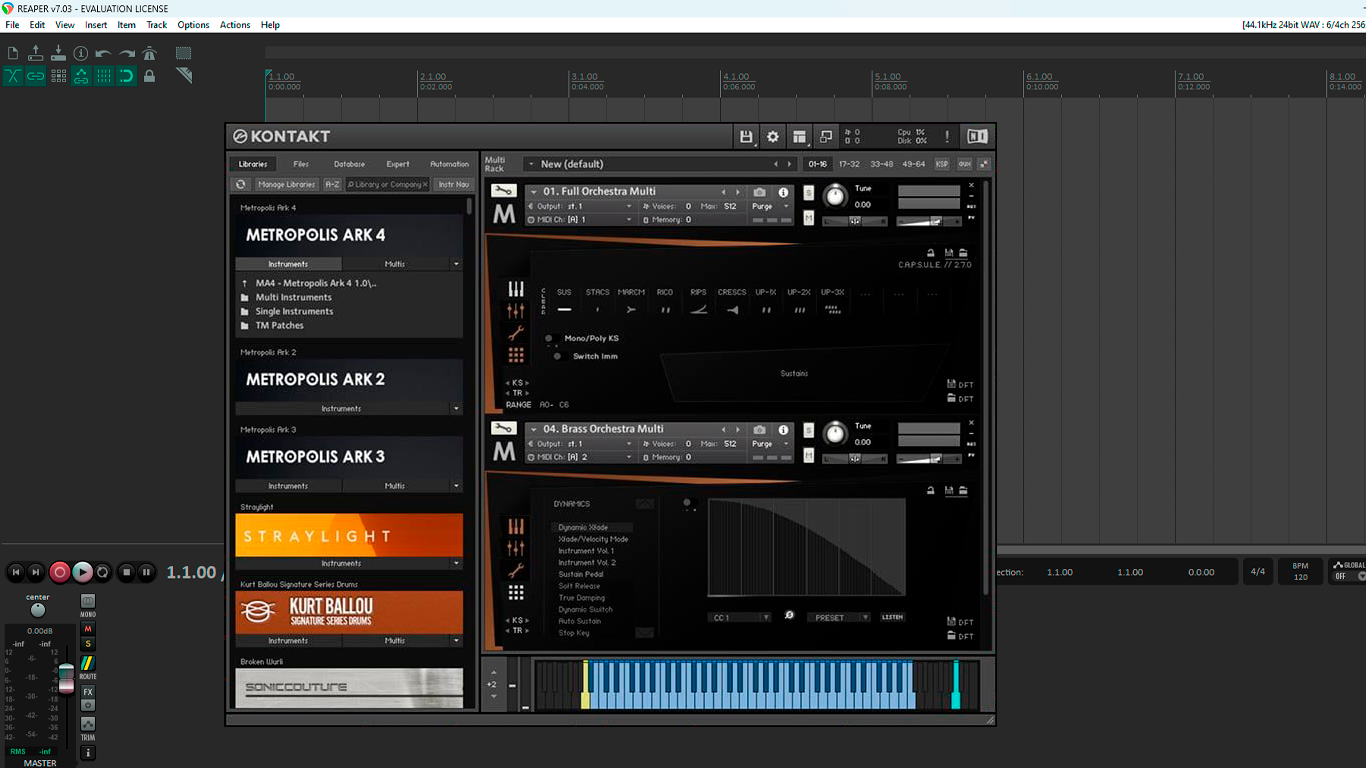Click the Library or Company search field
Image resolution: width=1366 pixels, height=768 pixels.
coord(387,184)
